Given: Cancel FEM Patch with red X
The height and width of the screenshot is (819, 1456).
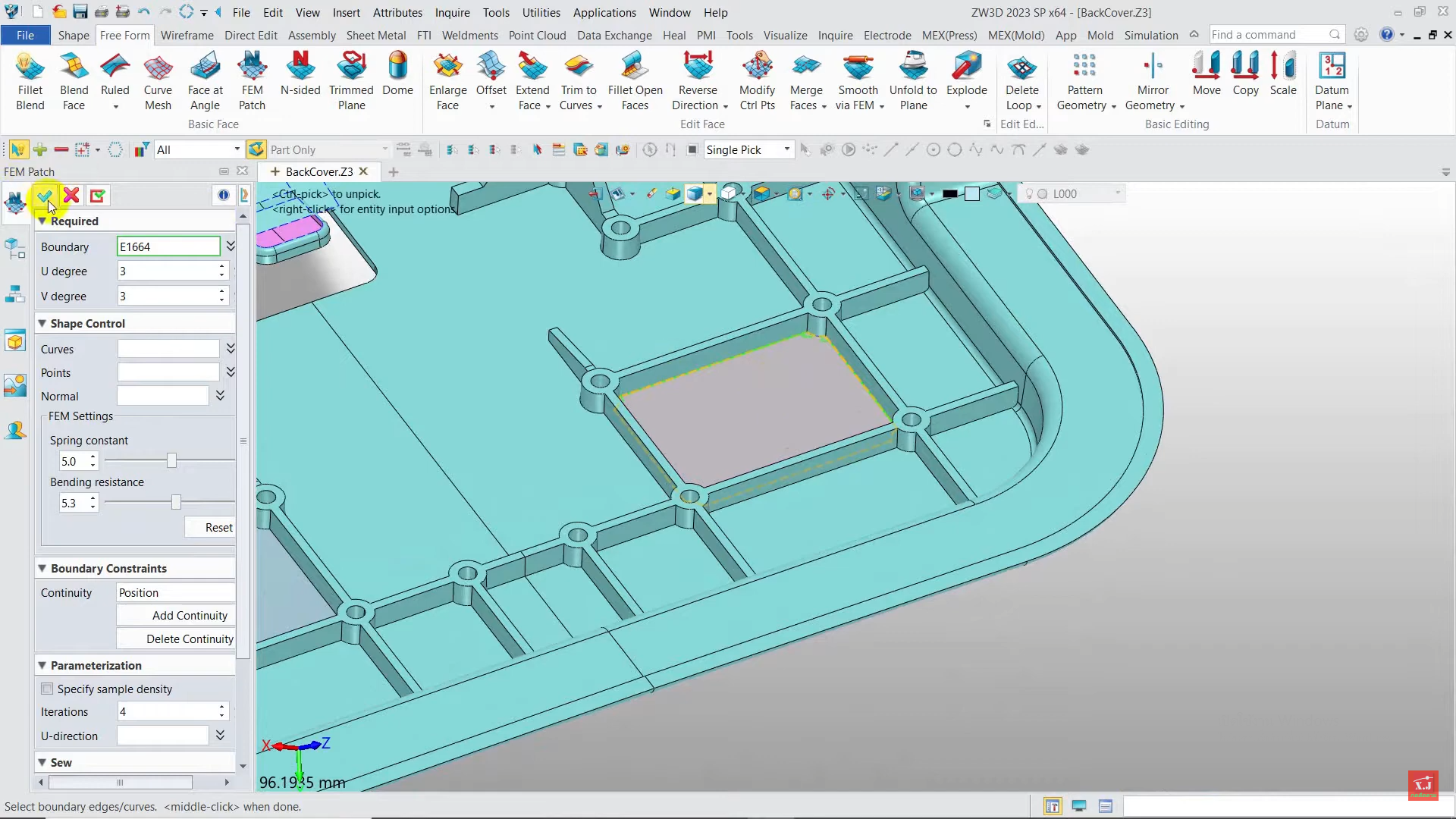Looking at the screenshot, I should (x=71, y=196).
